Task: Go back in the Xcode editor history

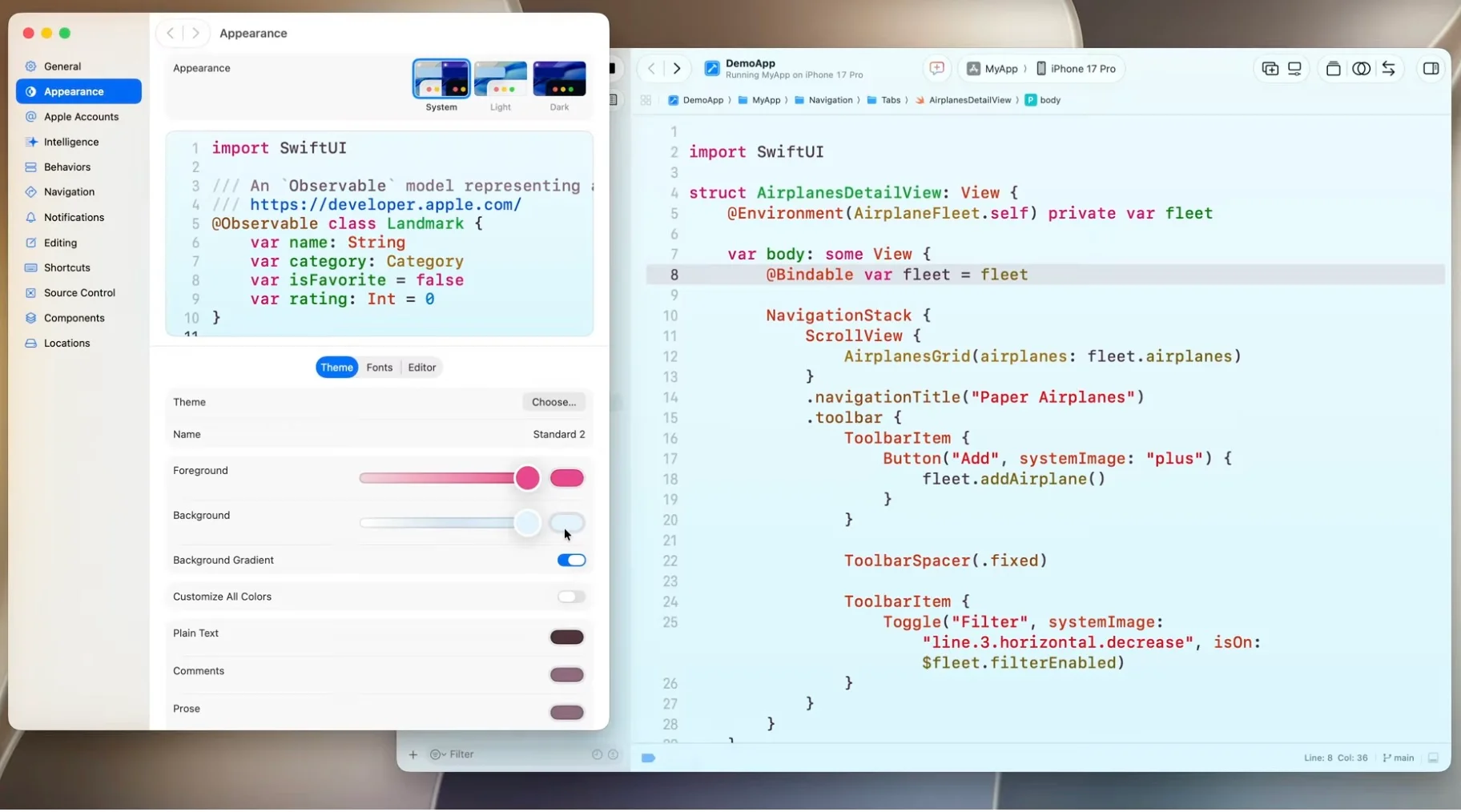Action: coord(651,69)
